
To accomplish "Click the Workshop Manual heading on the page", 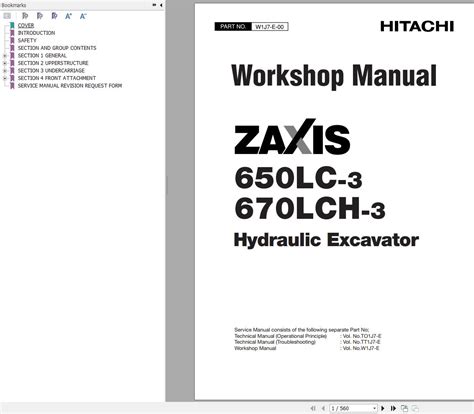I will (334, 76).
